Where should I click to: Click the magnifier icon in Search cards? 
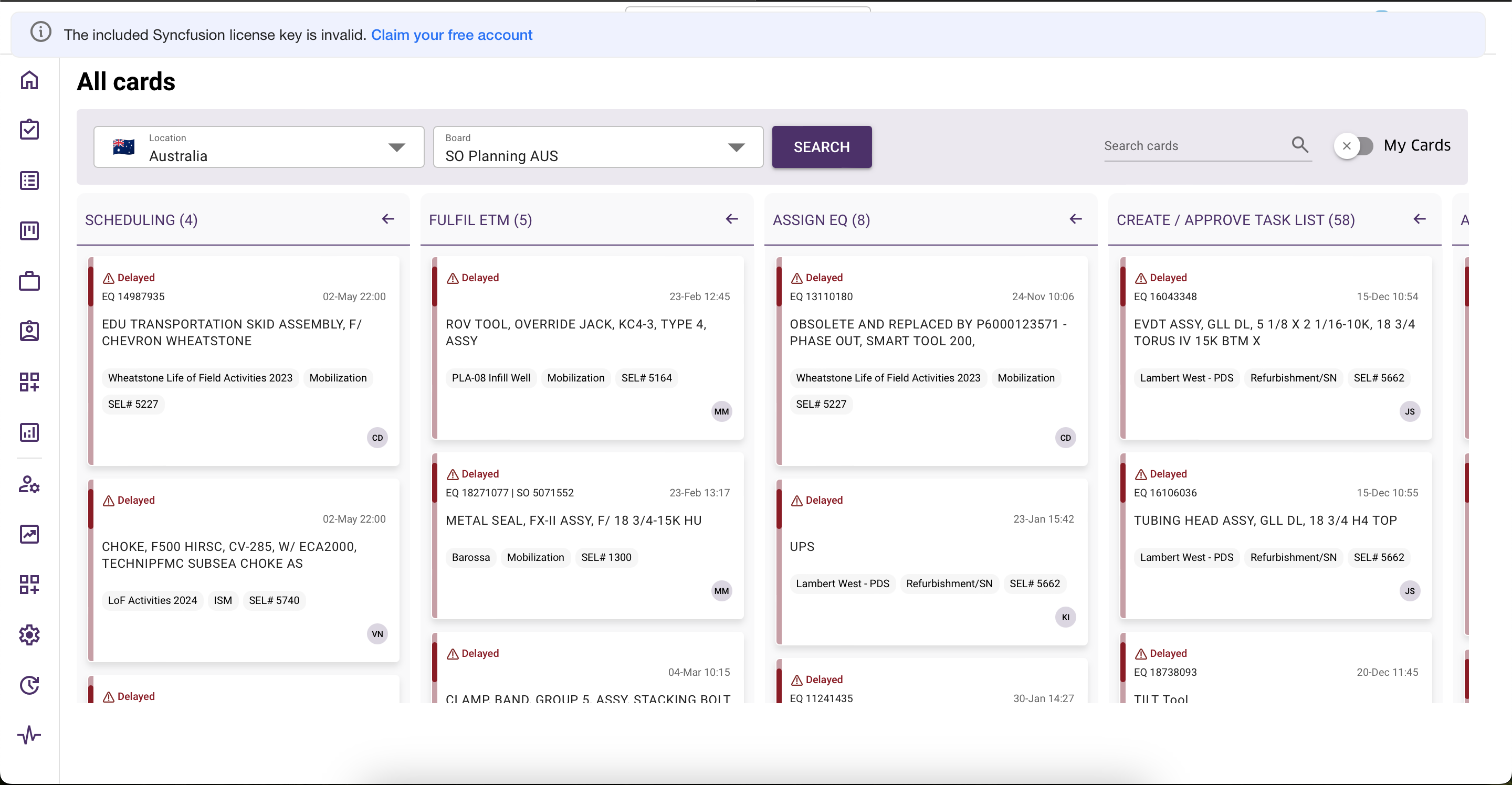click(x=1299, y=145)
